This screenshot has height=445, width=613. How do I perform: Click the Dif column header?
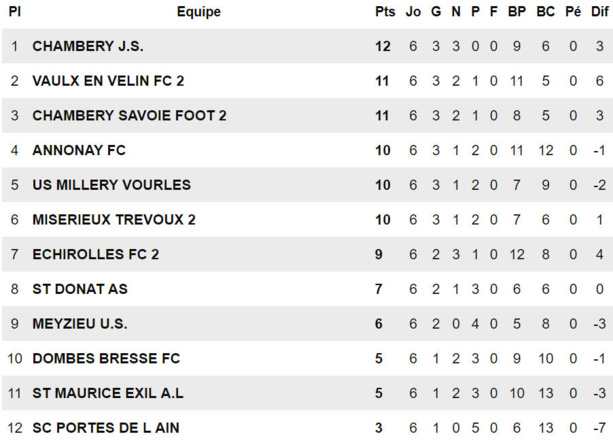click(598, 12)
